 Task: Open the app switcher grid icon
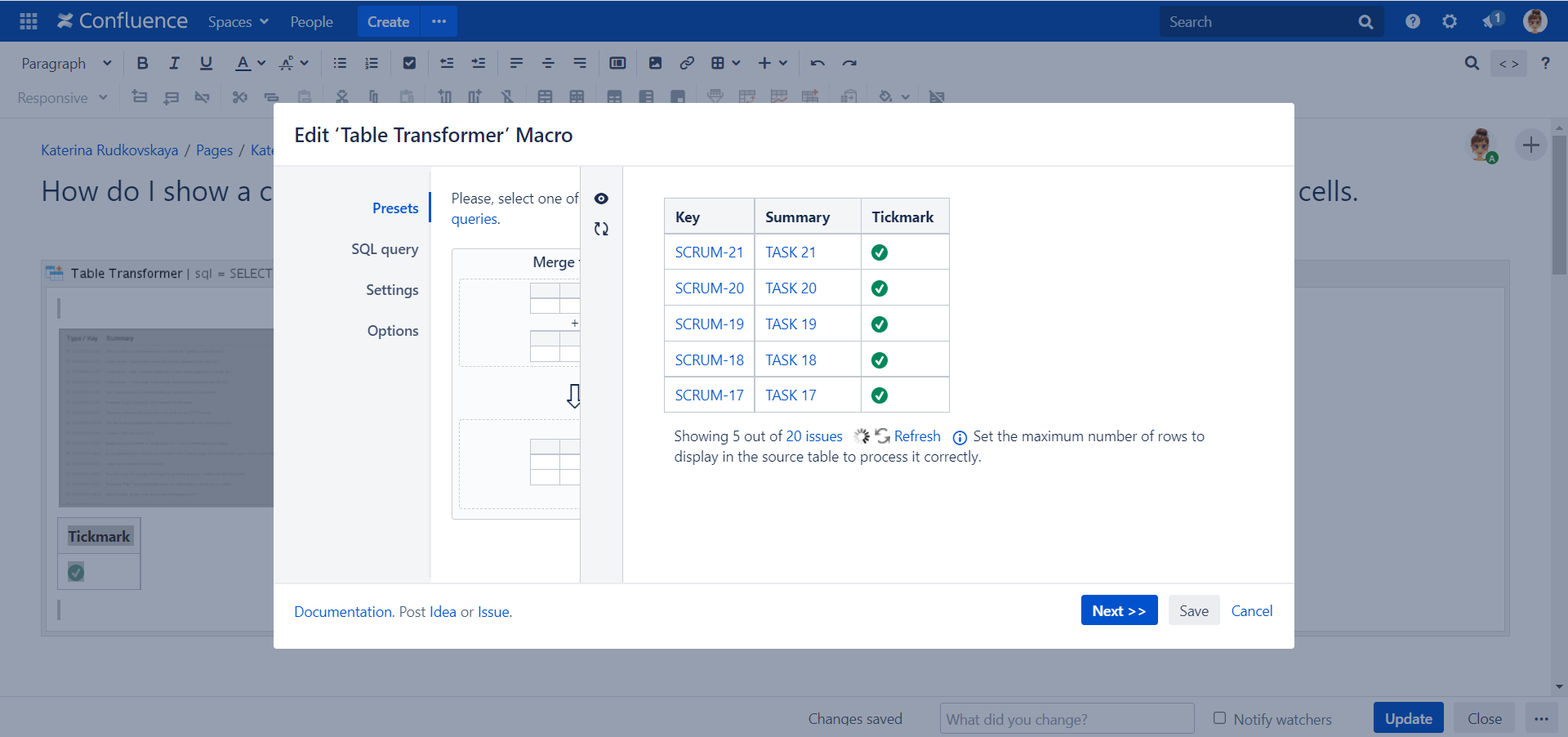[x=29, y=22]
